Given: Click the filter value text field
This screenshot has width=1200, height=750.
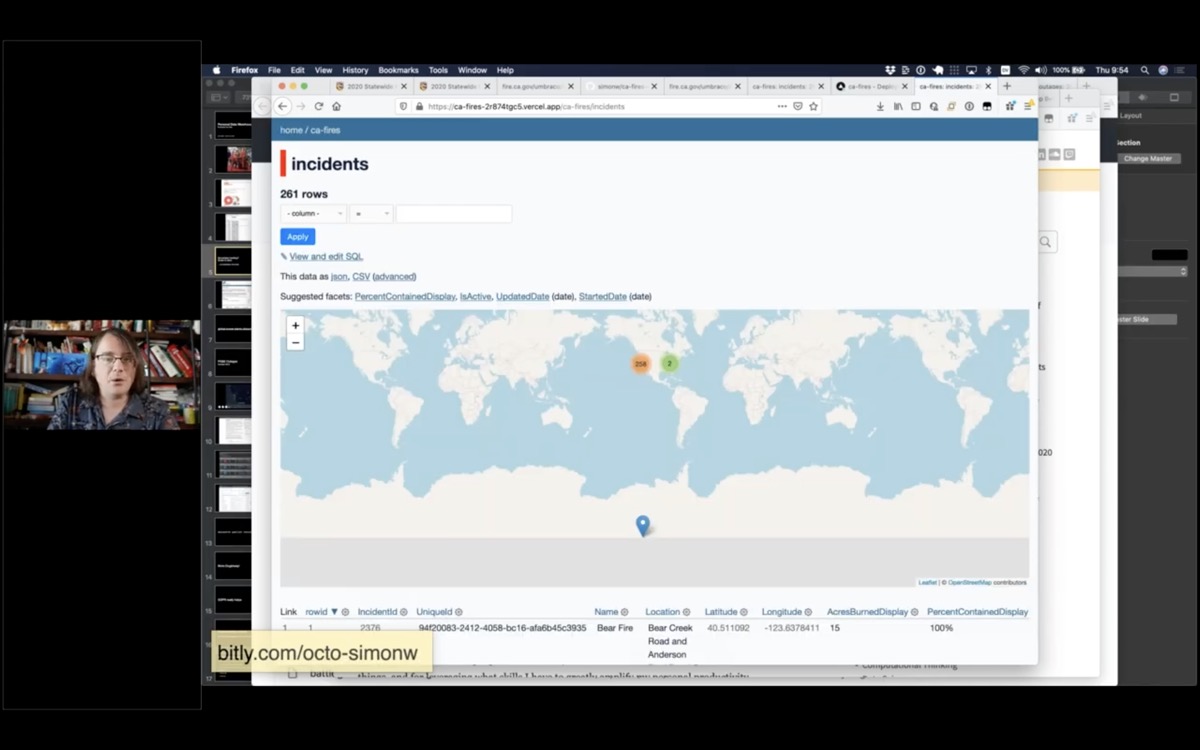Looking at the screenshot, I should pyautogui.click(x=454, y=214).
